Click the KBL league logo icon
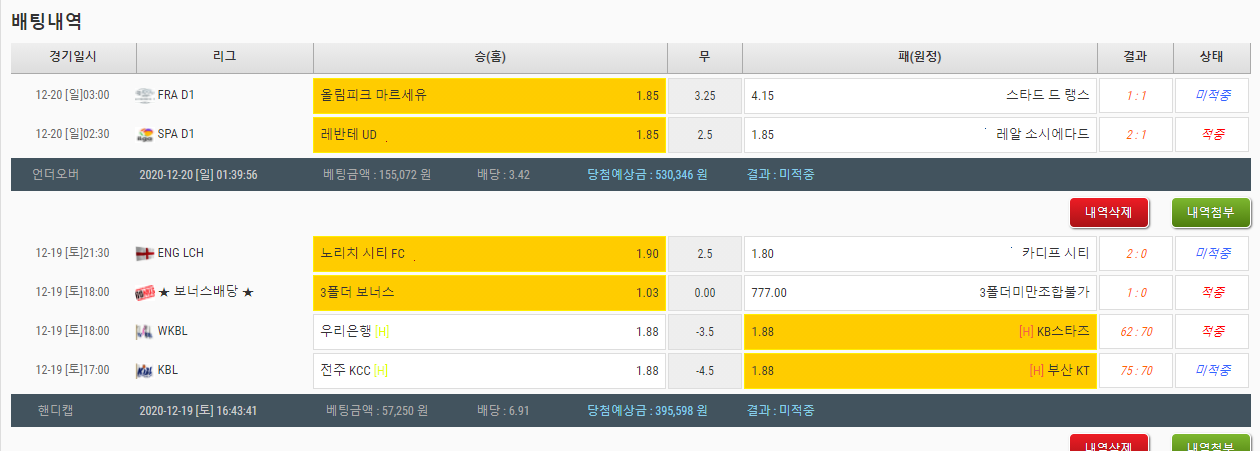Viewport: 1260px width, 451px height. pyautogui.click(x=145, y=371)
